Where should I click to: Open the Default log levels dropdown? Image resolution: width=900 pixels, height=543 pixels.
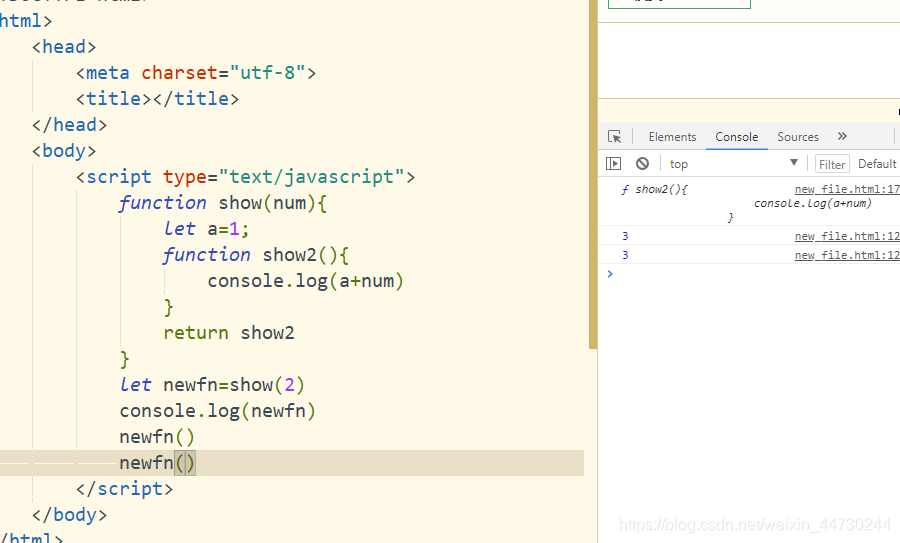(877, 164)
